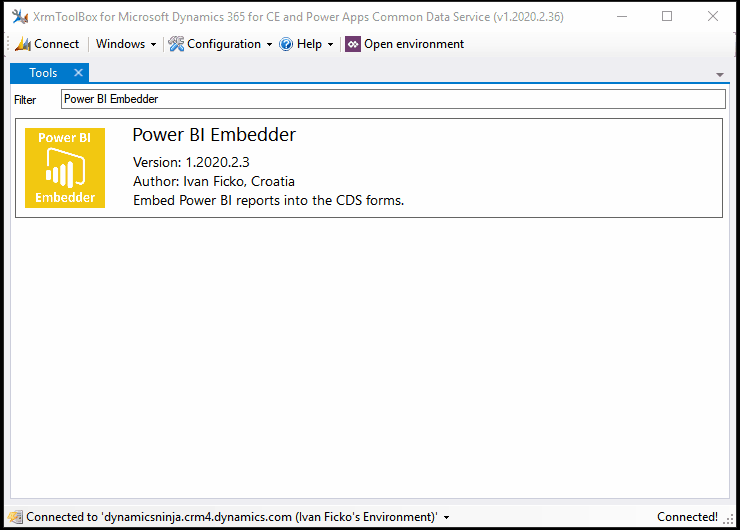Image resolution: width=740 pixels, height=530 pixels.
Task: Close the Tools tab
Action: click(78, 73)
